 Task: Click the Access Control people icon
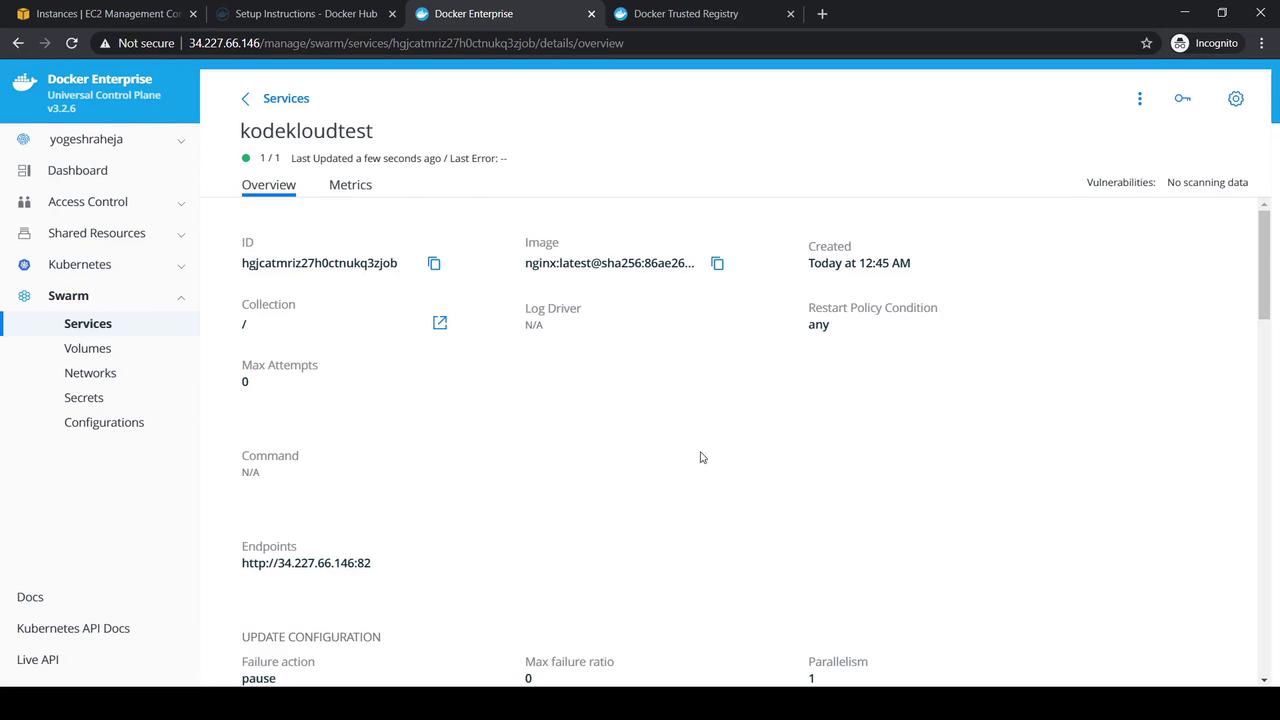point(24,202)
